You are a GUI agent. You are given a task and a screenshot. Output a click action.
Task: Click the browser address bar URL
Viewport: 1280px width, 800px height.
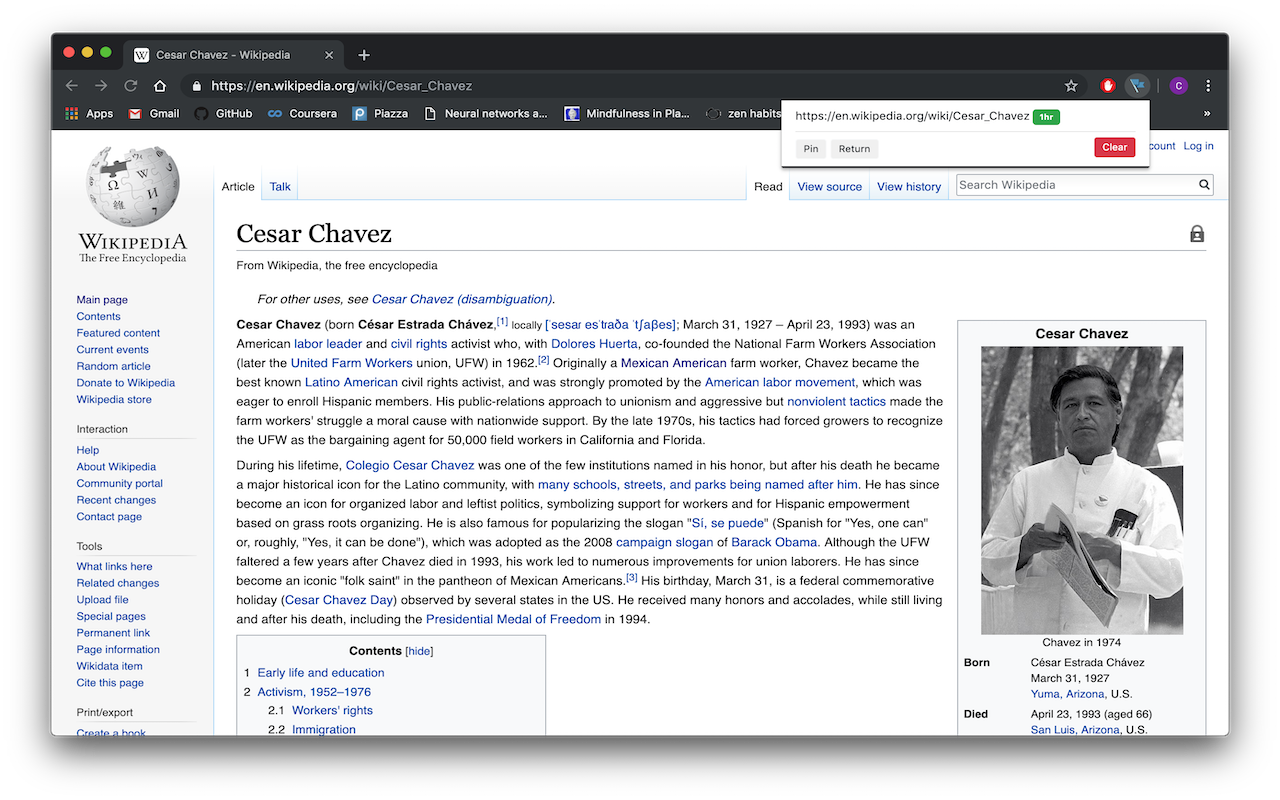341,86
